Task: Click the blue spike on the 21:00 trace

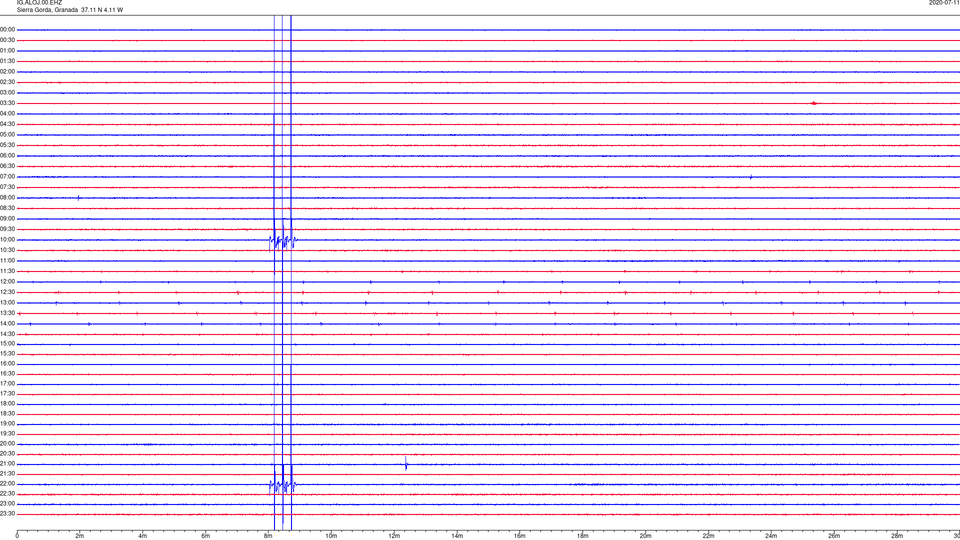Action: coord(406,463)
